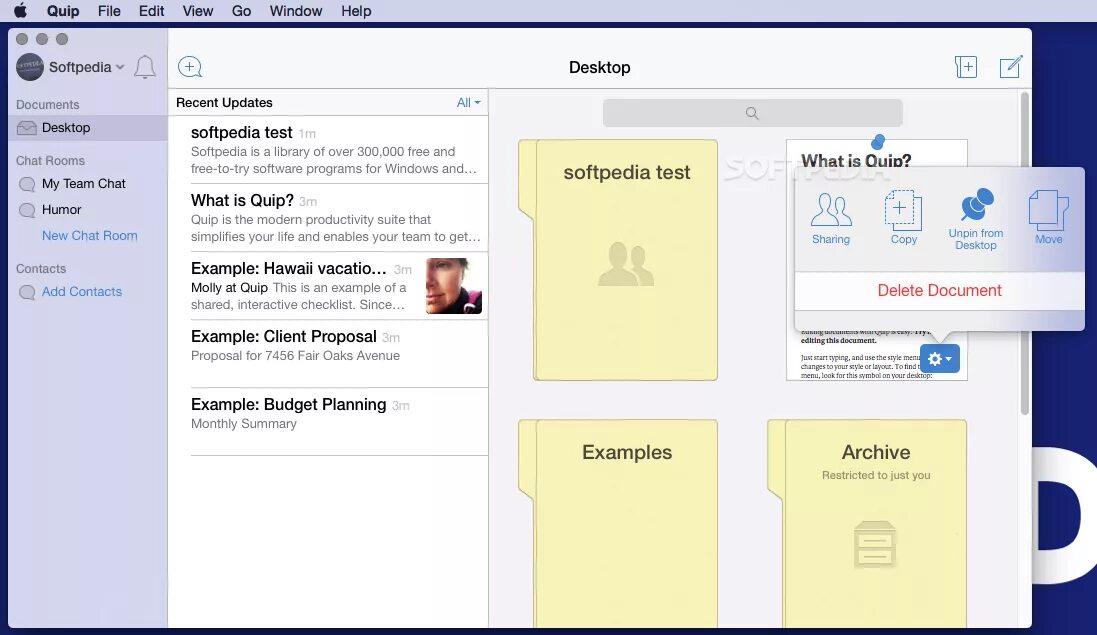This screenshot has width=1097, height=635.
Task: Open Humor chat room
Action: 62,210
